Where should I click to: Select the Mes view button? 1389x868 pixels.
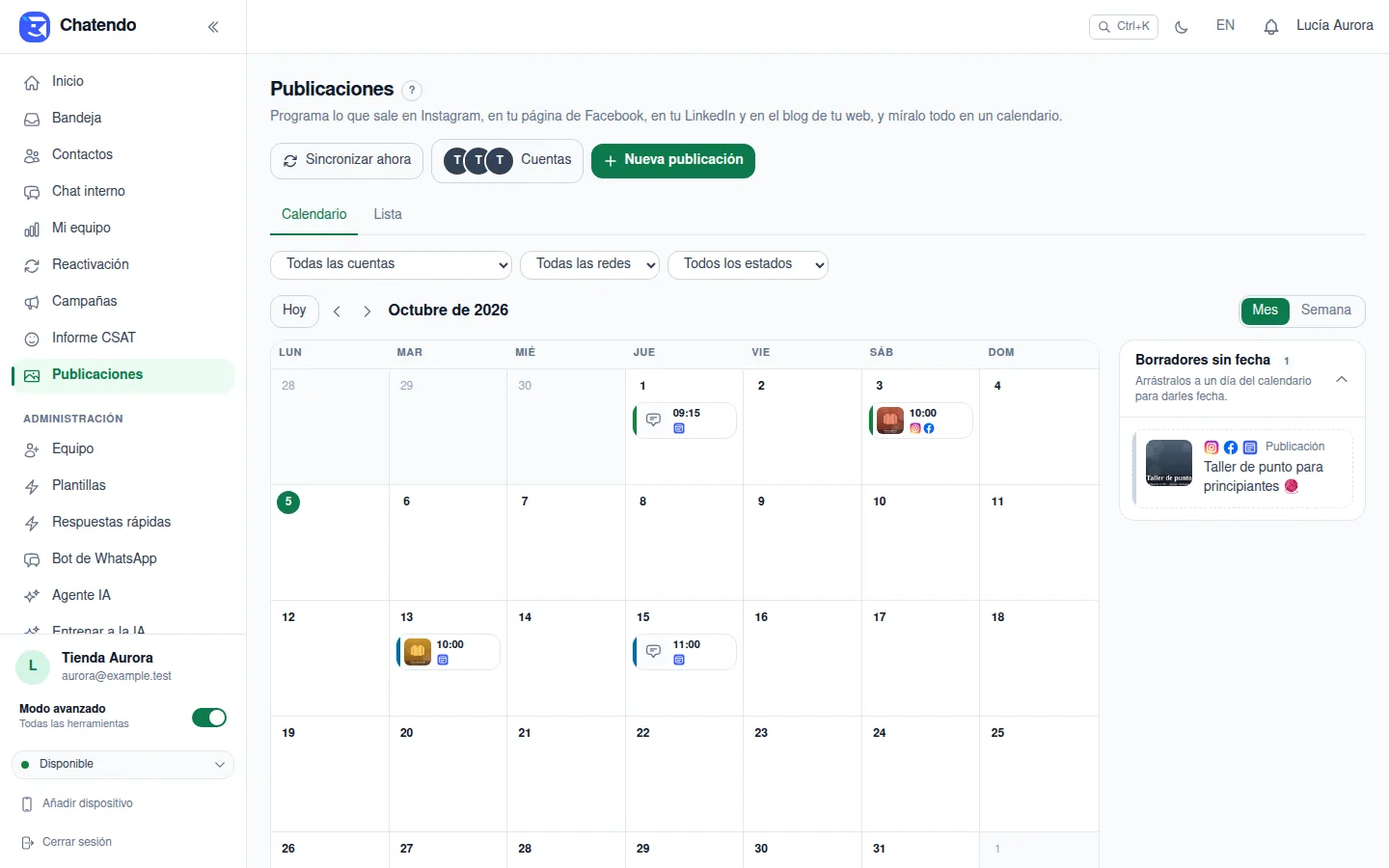point(1265,311)
